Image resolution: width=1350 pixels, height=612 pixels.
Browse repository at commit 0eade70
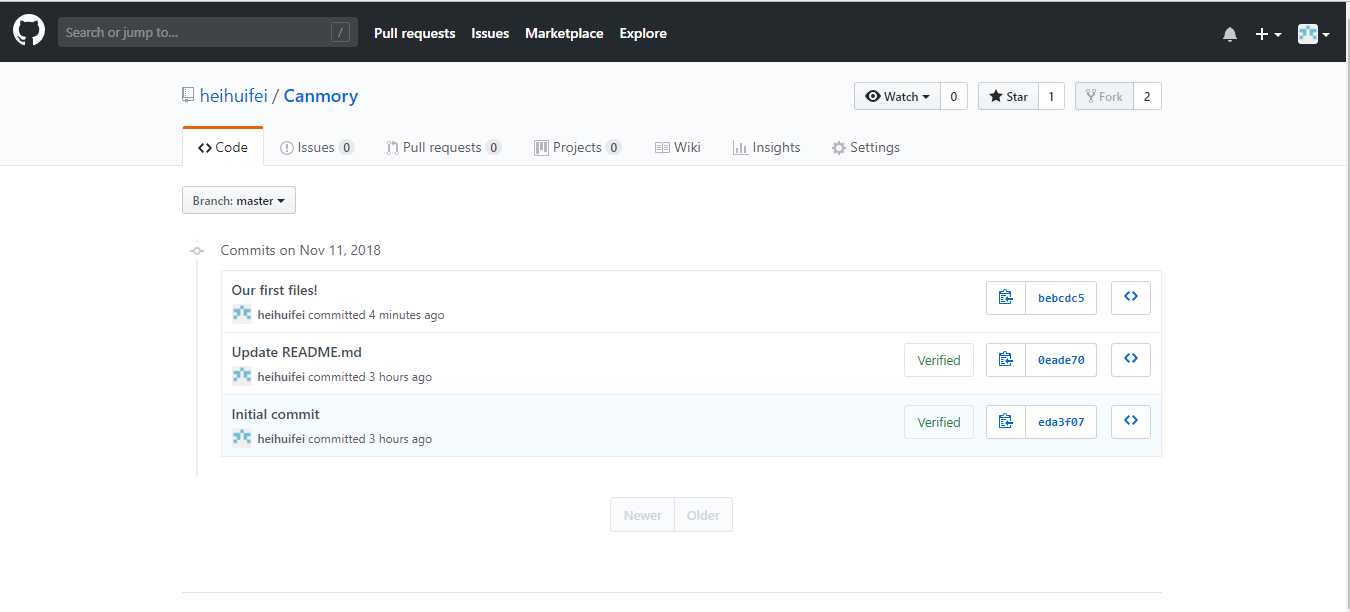[x=1131, y=360]
